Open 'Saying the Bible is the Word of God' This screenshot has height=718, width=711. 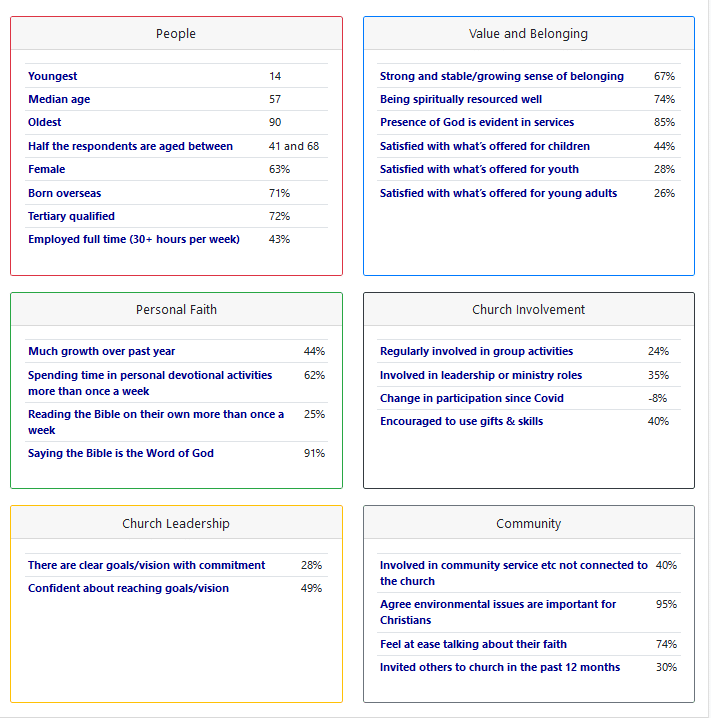click(121, 453)
